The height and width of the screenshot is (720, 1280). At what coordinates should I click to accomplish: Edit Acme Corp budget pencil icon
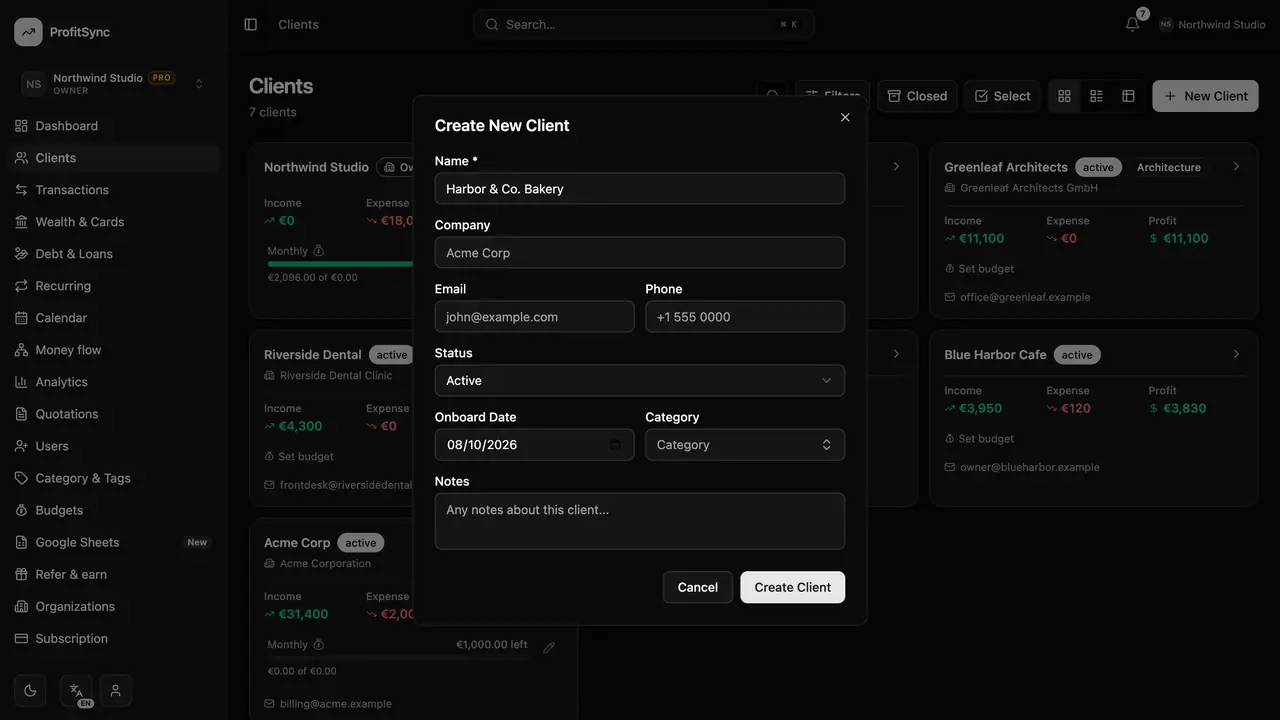coord(549,648)
